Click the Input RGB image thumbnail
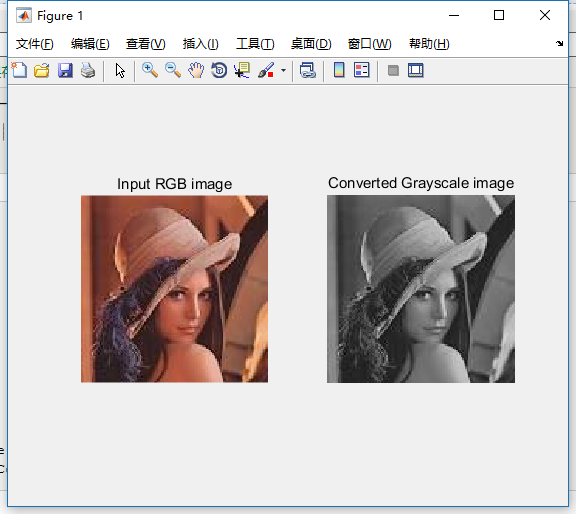 [x=174, y=289]
